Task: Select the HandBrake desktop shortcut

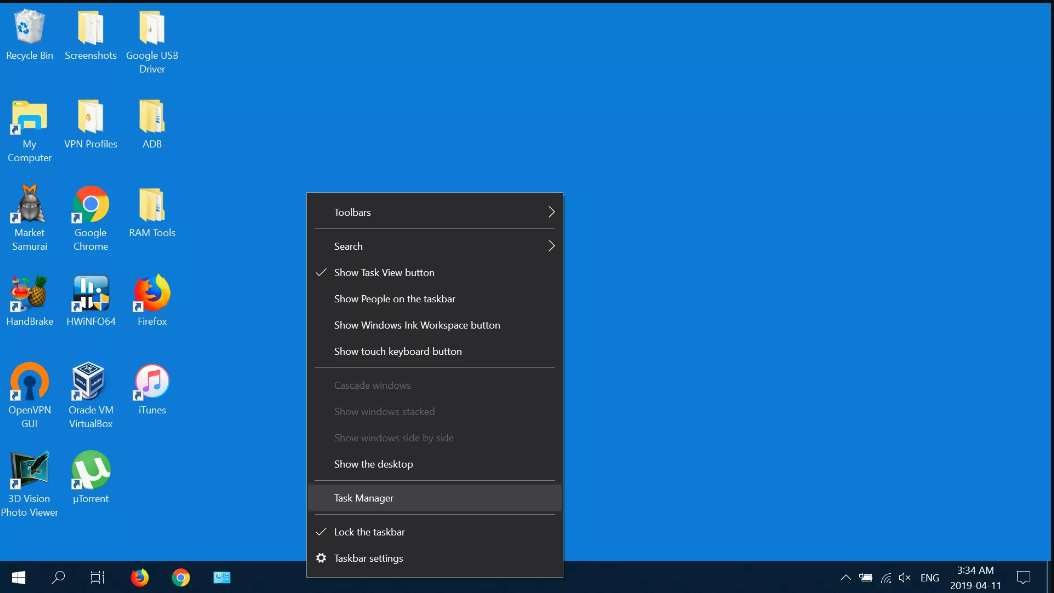Action: tap(29, 301)
